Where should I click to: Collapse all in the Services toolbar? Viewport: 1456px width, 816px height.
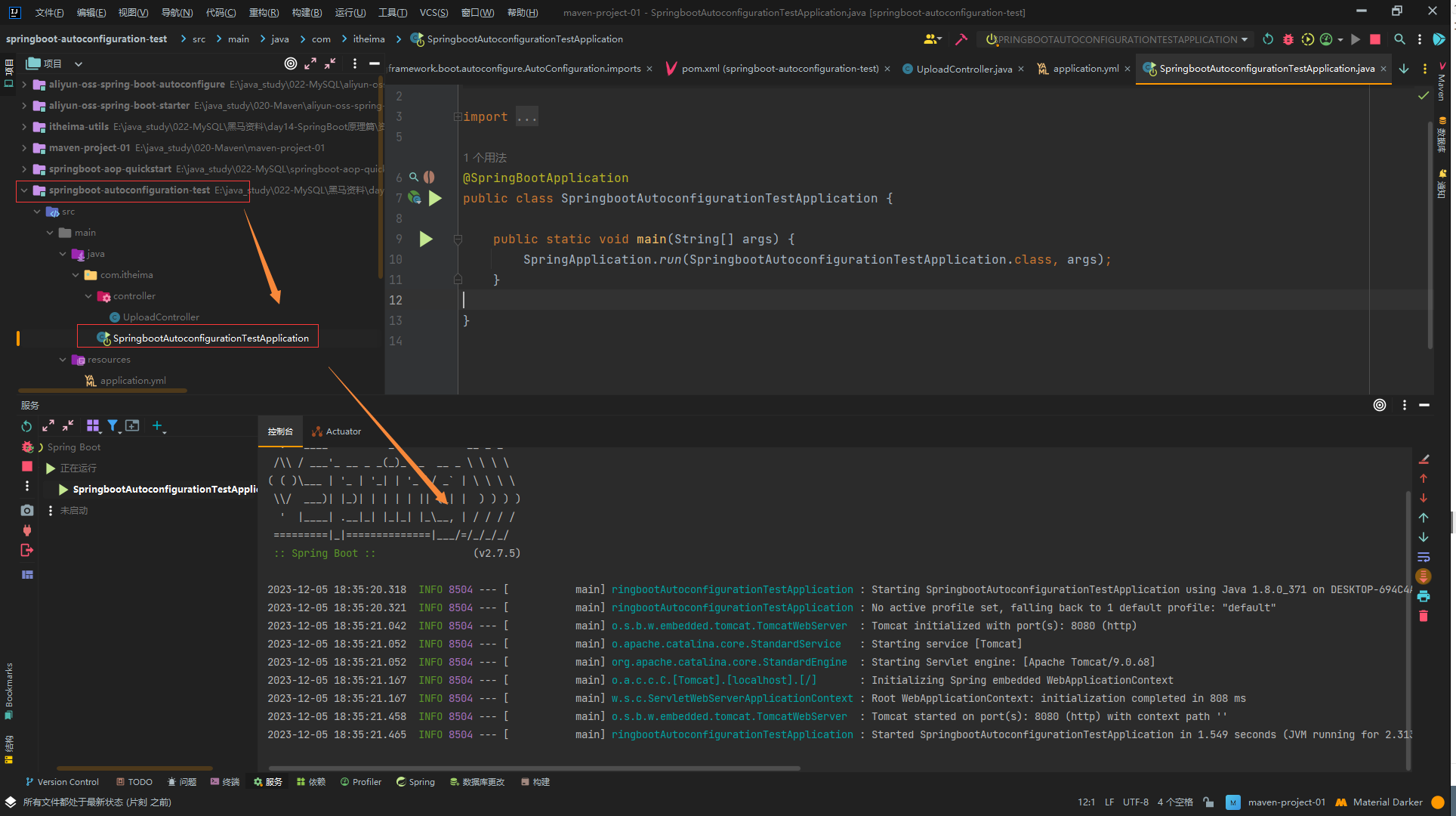click(x=68, y=426)
